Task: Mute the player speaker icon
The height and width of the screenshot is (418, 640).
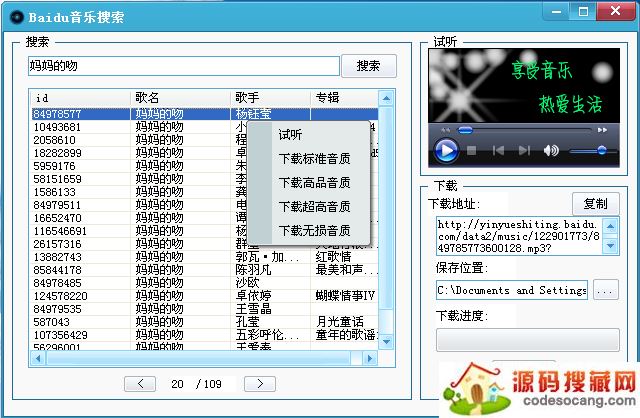Action: pos(551,151)
